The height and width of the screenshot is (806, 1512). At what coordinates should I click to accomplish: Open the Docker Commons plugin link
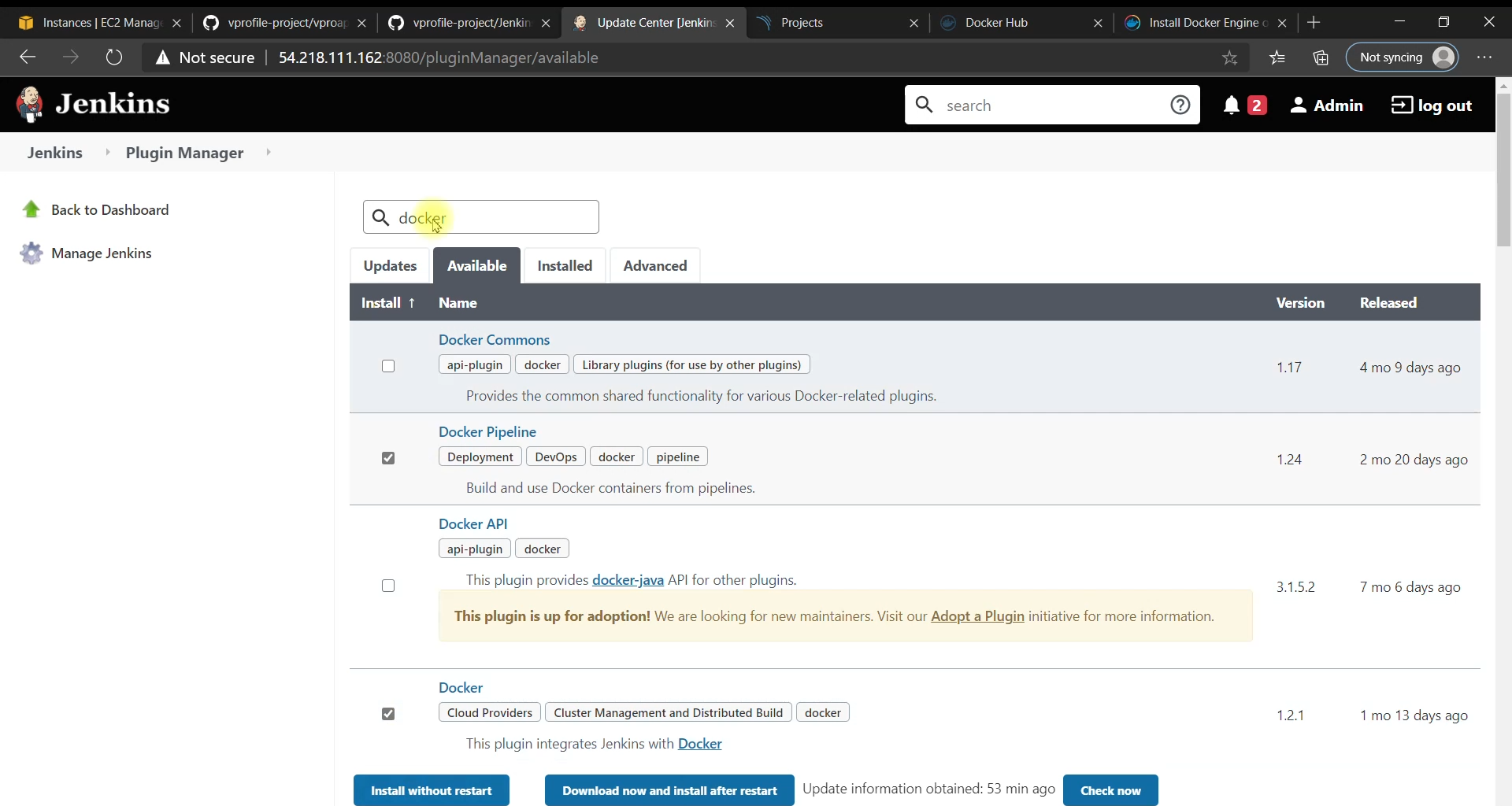(494, 340)
